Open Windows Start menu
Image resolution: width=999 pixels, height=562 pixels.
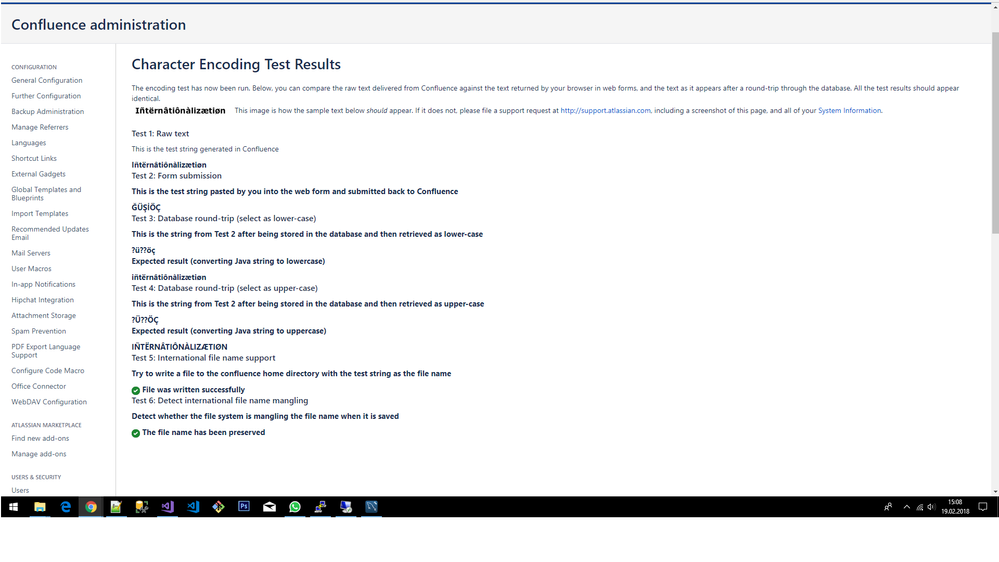pos(13,507)
